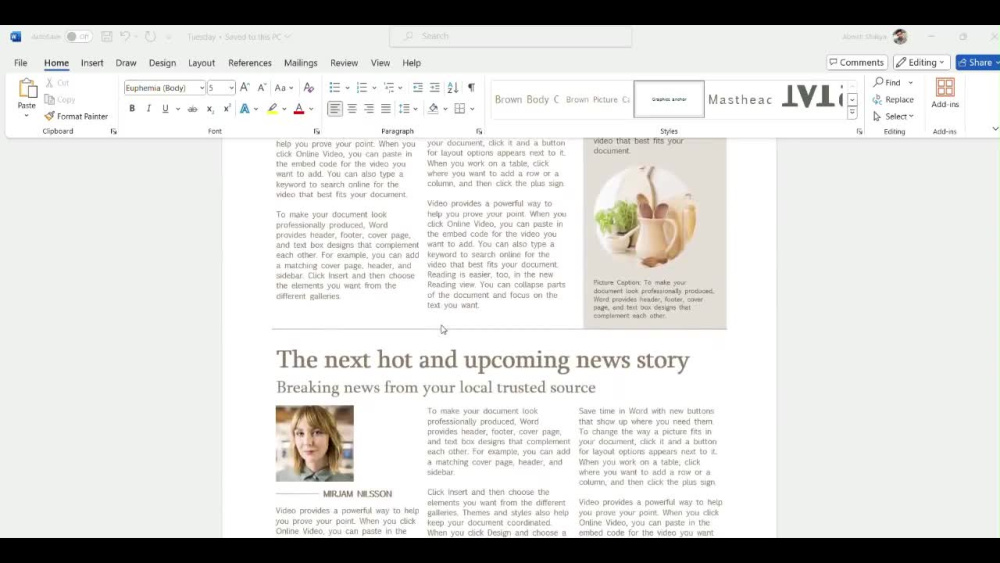Increase paragraph indent
Viewport: 1000px width, 563px height.
point(434,87)
